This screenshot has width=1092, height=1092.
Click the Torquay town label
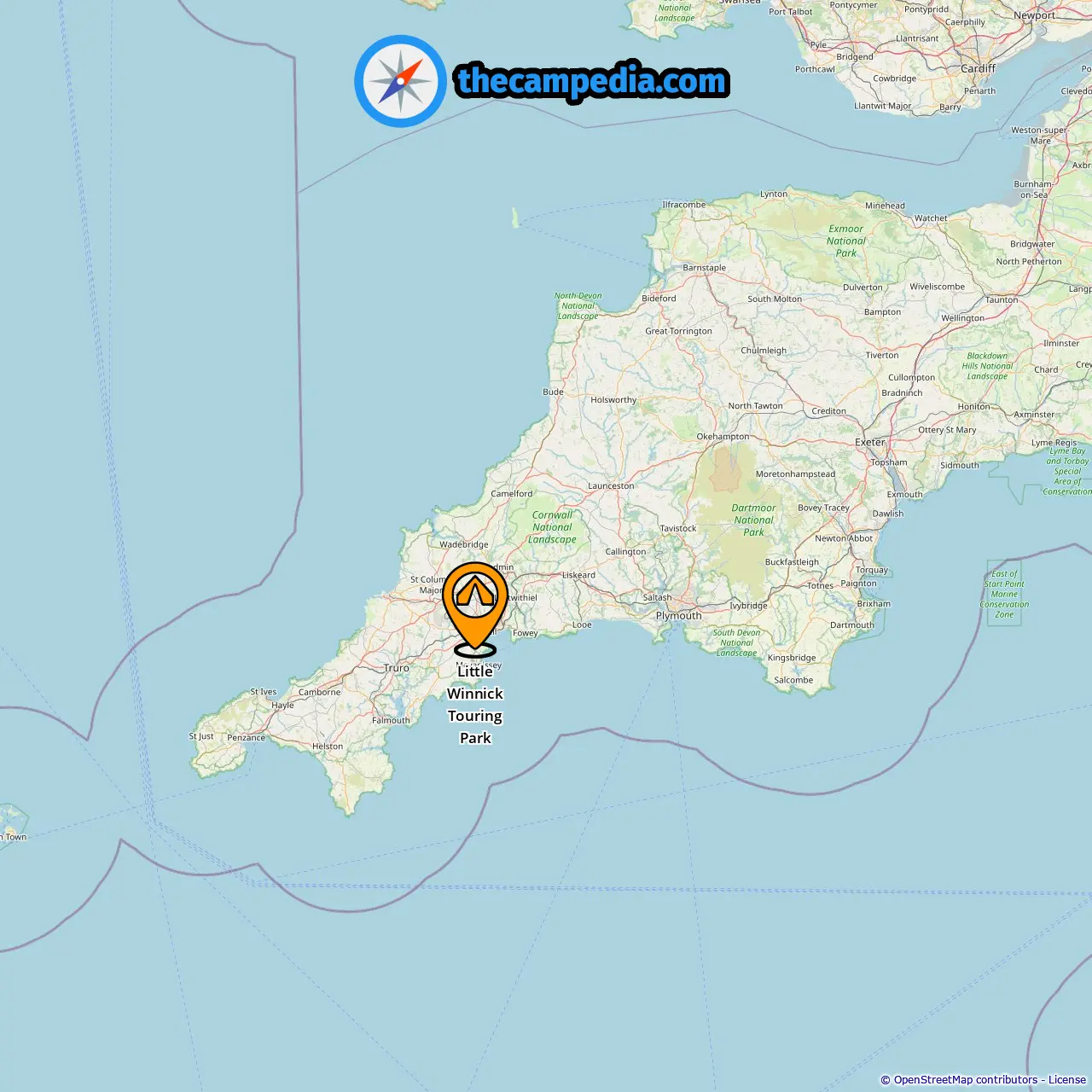click(872, 570)
